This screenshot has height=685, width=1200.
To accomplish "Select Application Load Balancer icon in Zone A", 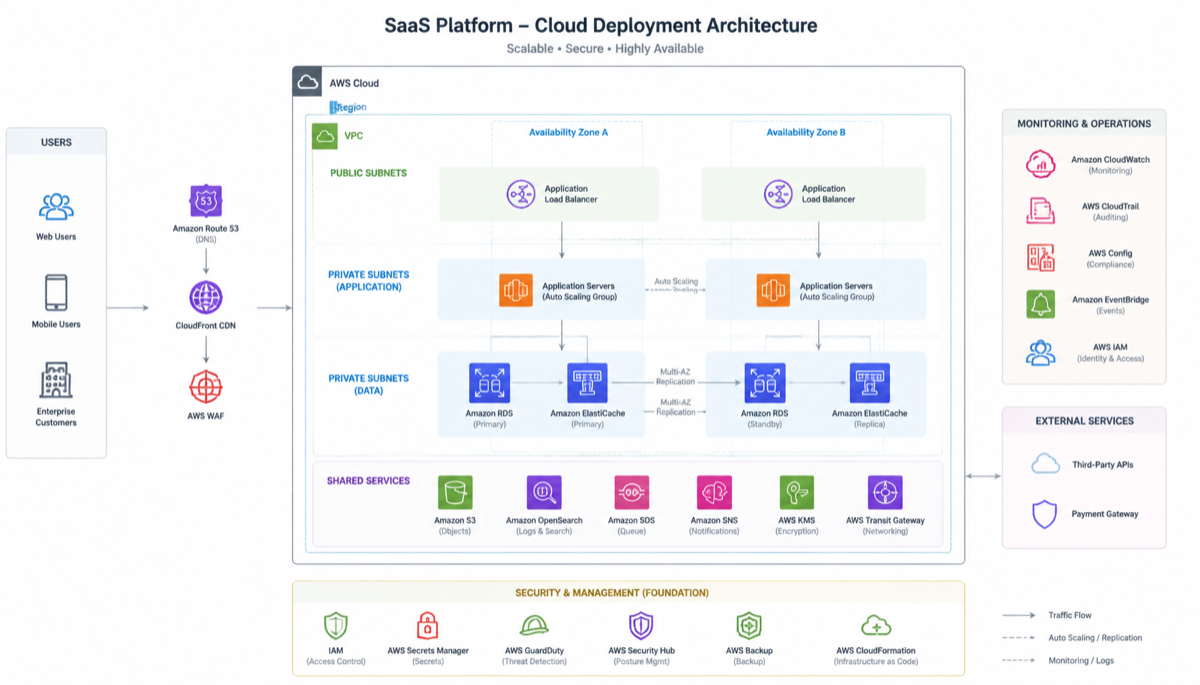I will [521, 194].
